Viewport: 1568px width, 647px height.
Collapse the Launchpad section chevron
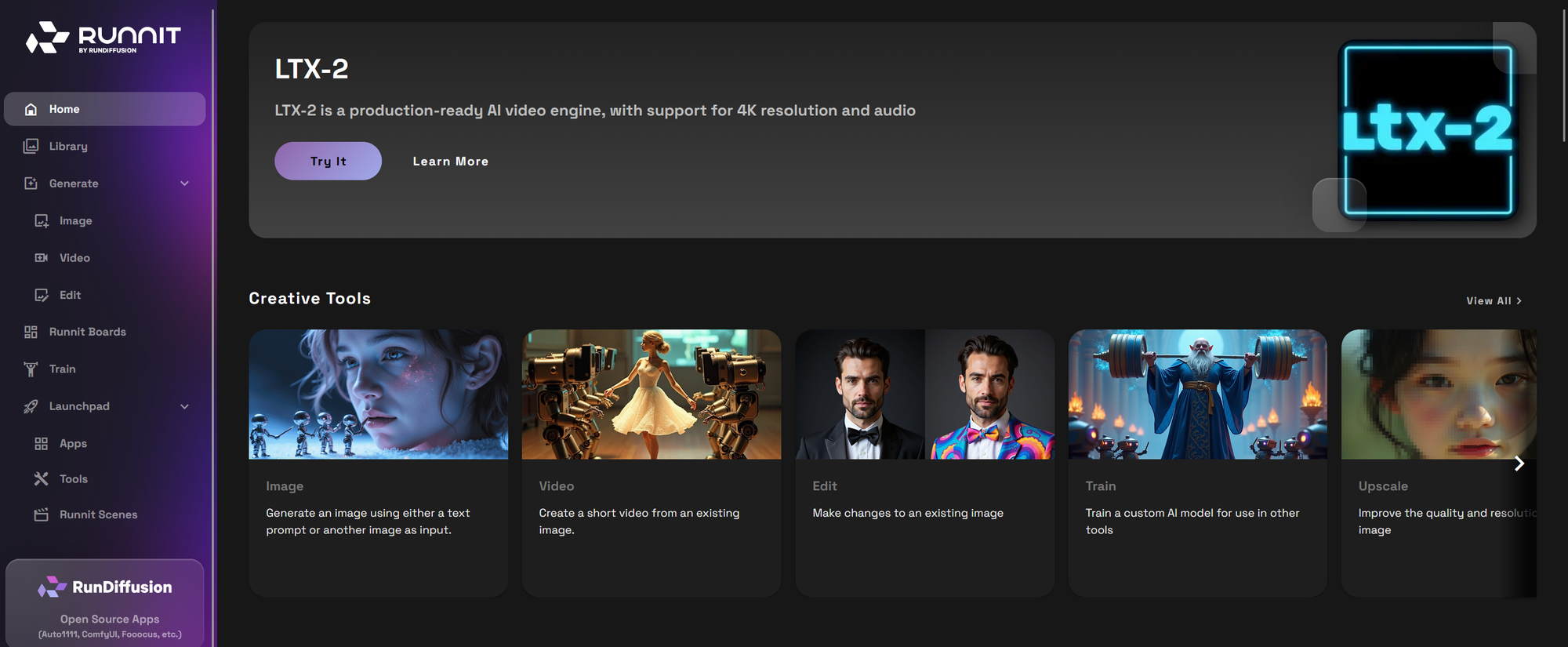(185, 406)
